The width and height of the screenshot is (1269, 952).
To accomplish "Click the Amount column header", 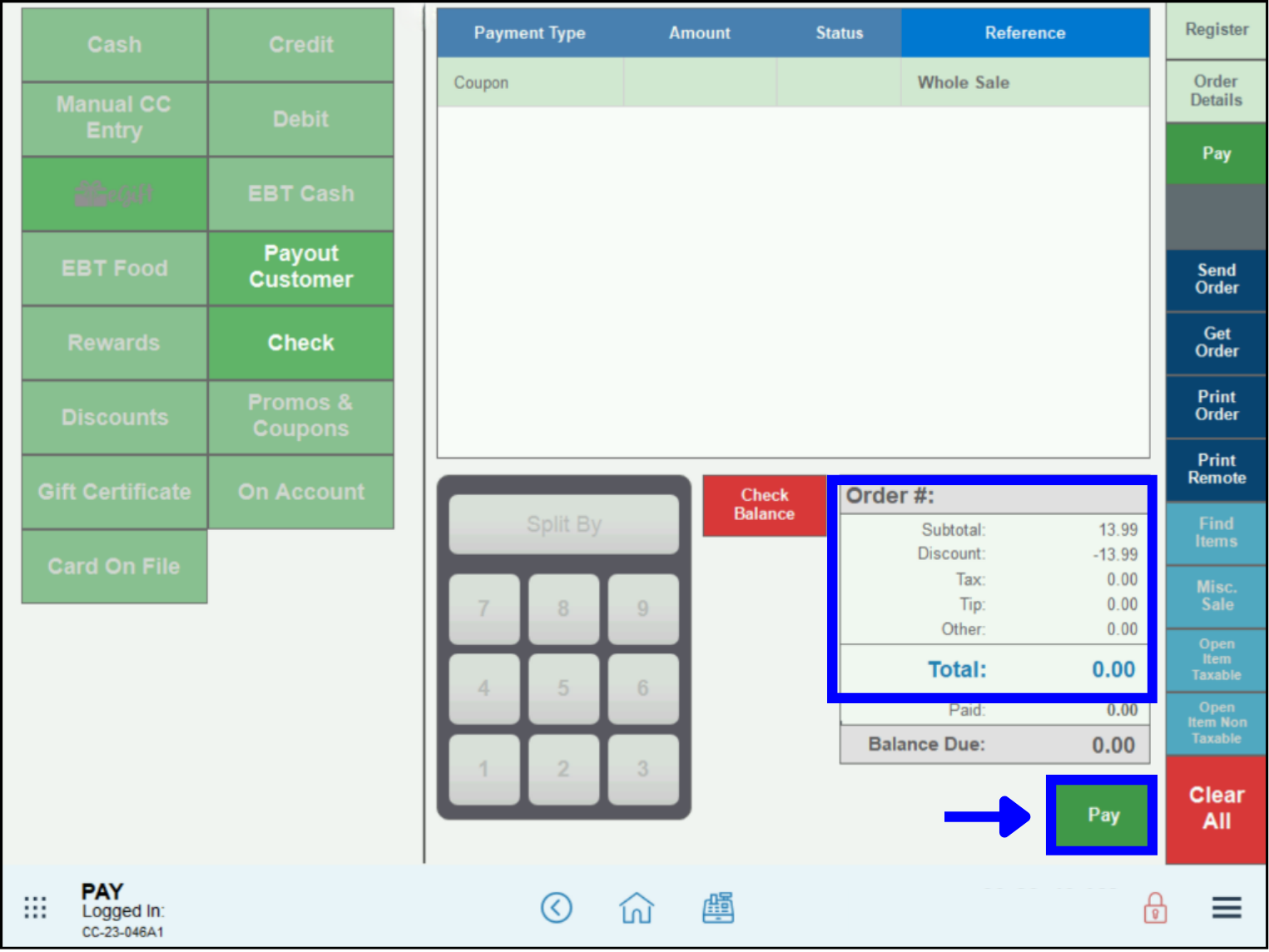I will coord(700,33).
